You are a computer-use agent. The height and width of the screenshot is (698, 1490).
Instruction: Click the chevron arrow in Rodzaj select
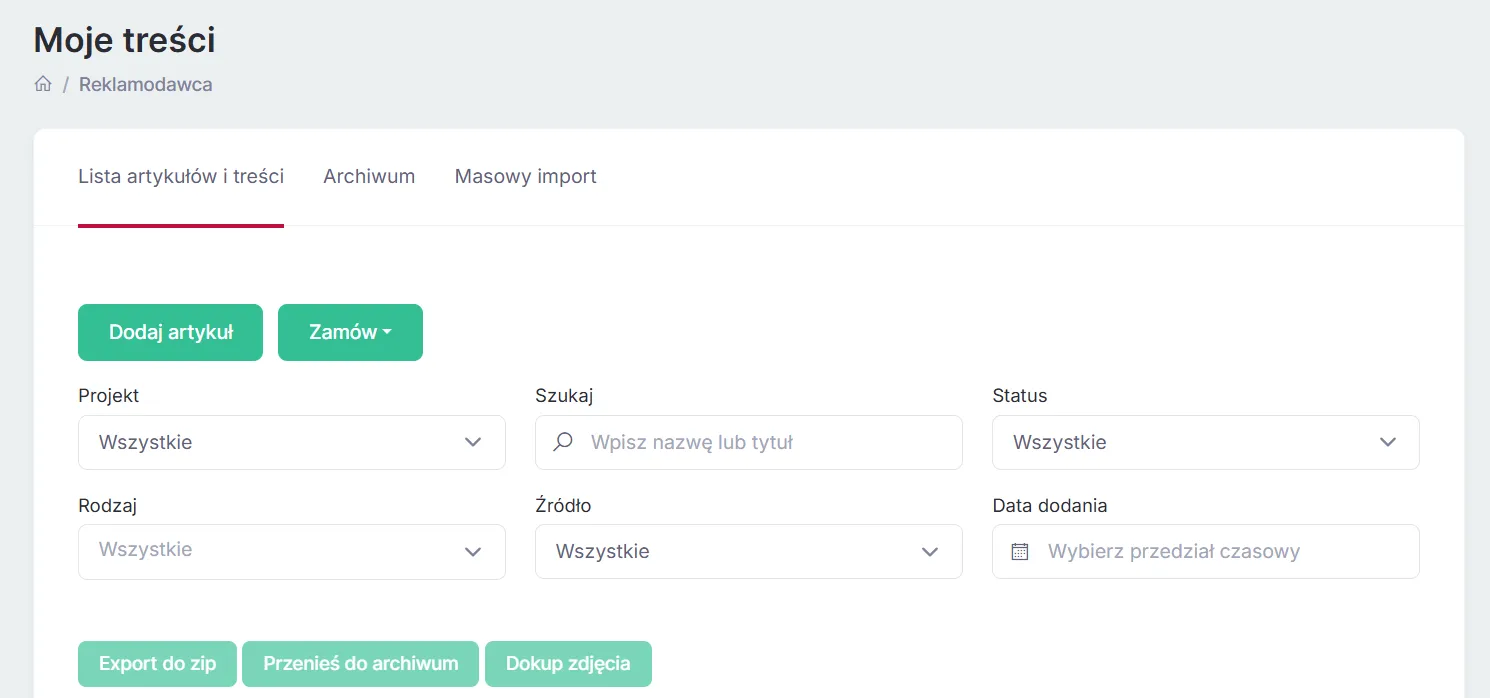point(473,551)
